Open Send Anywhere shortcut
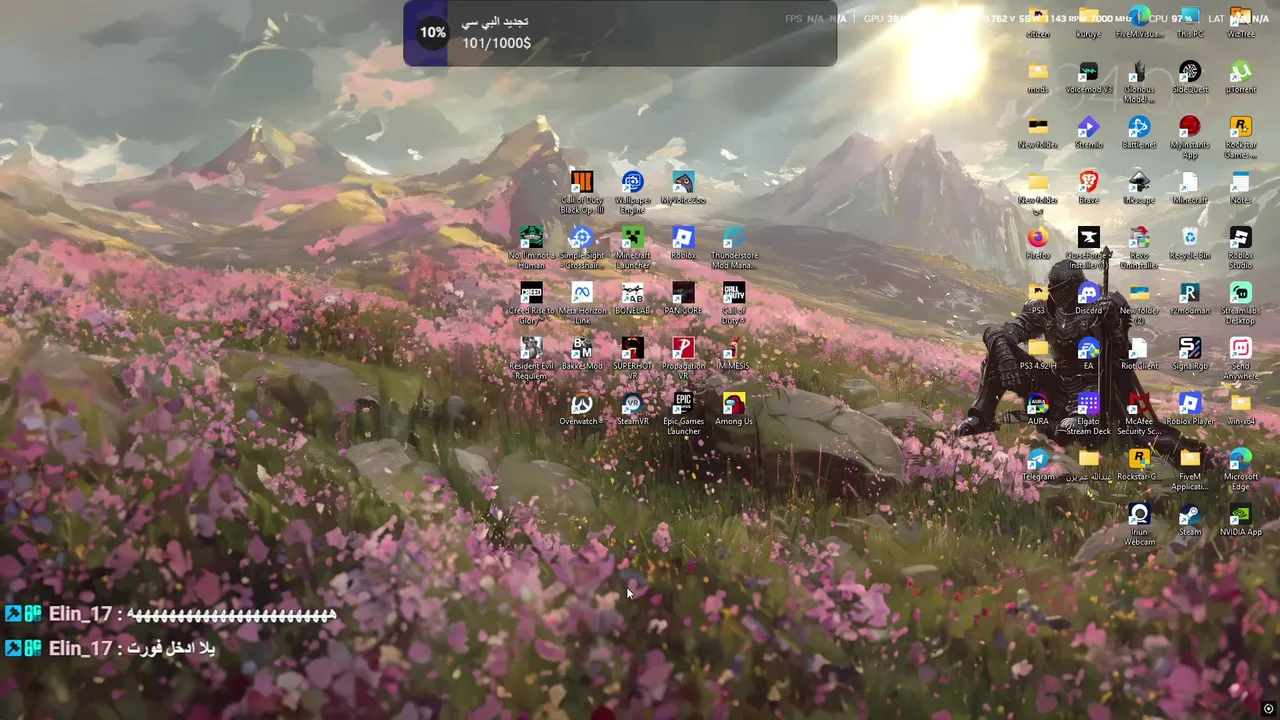Image resolution: width=1280 pixels, height=720 pixels. point(1240,347)
